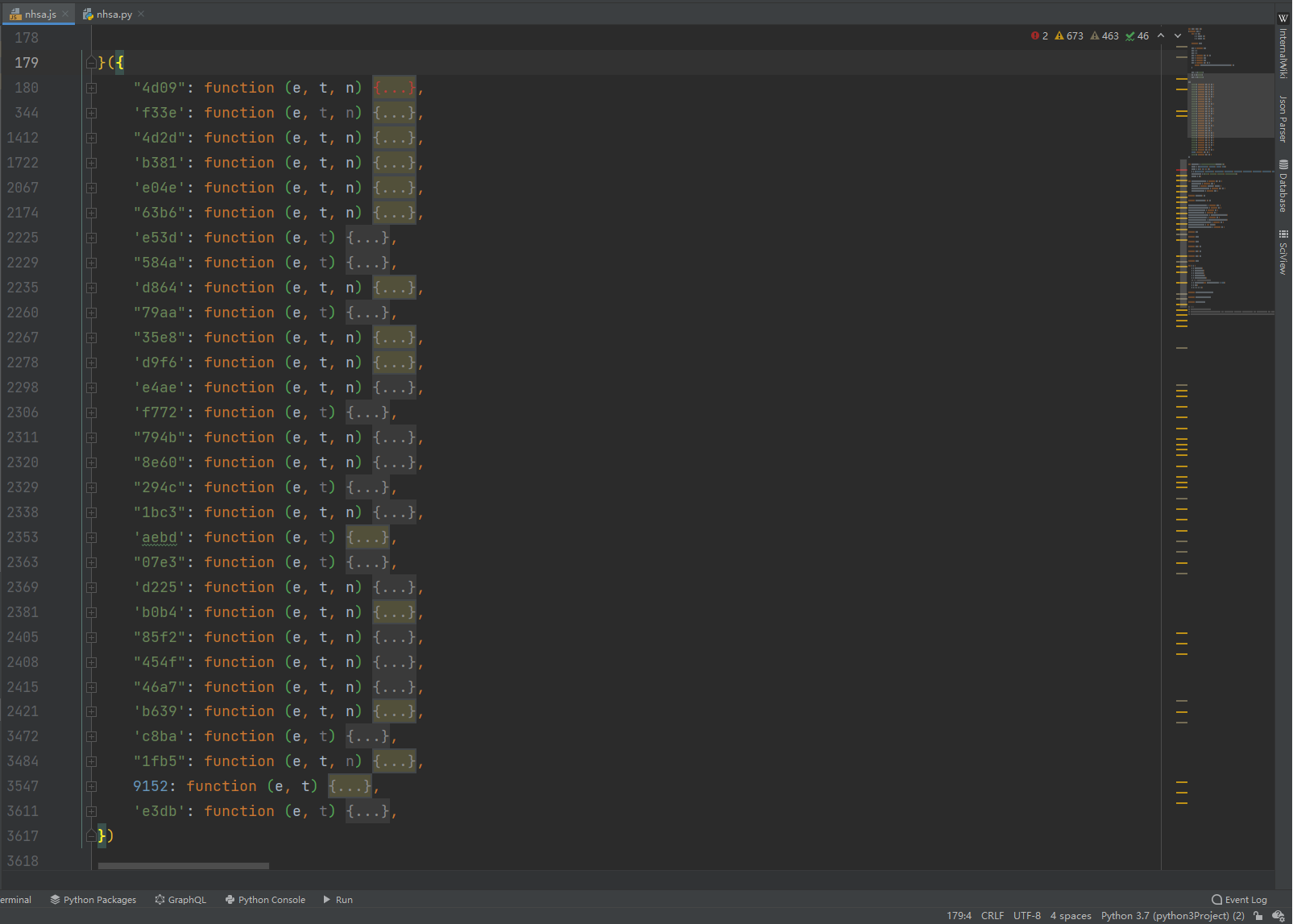Click folded body of 'd864' function
This screenshot has width=1293, height=924.
(394, 288)
